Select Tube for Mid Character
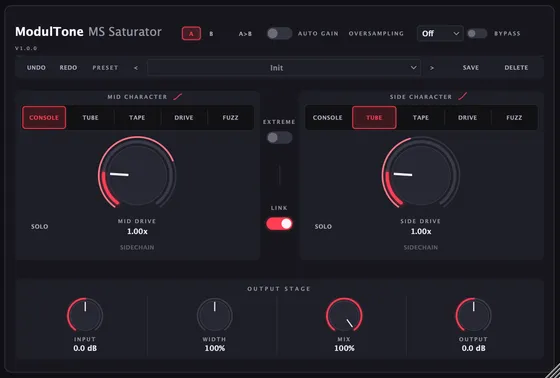Viewport: 560px width, 378px height. 90,118
